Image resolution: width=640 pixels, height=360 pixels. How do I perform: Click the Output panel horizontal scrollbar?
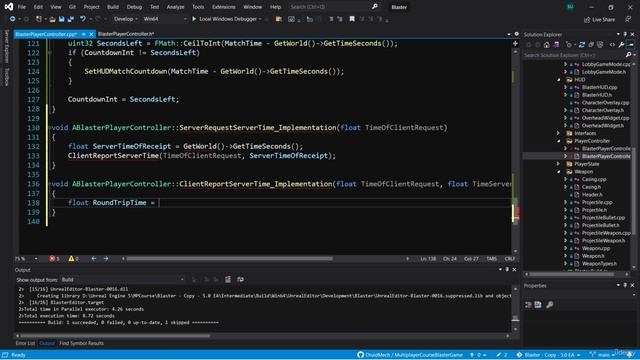click(115, 336)
